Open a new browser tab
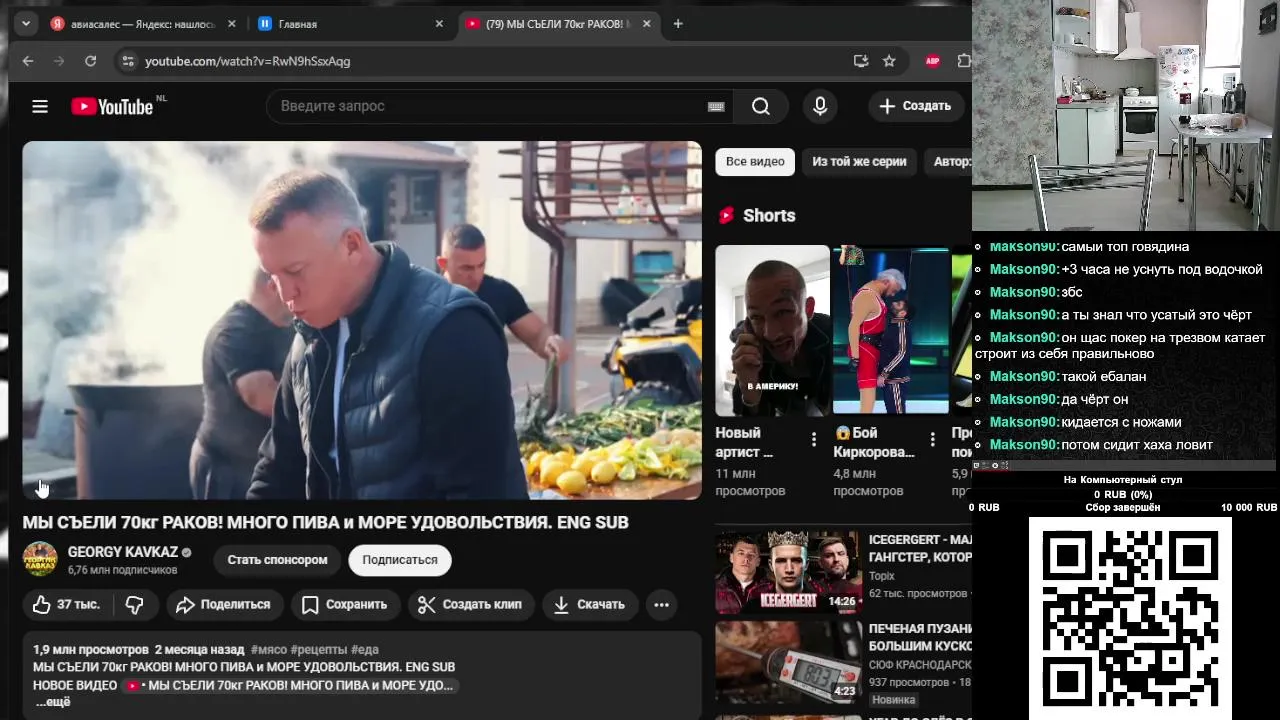 point(678,24)
